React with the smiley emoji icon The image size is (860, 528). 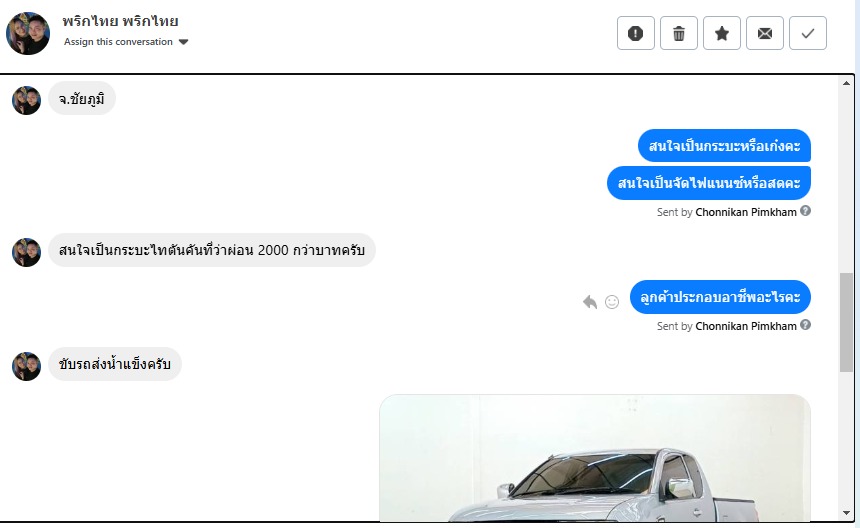pos(612,302)
